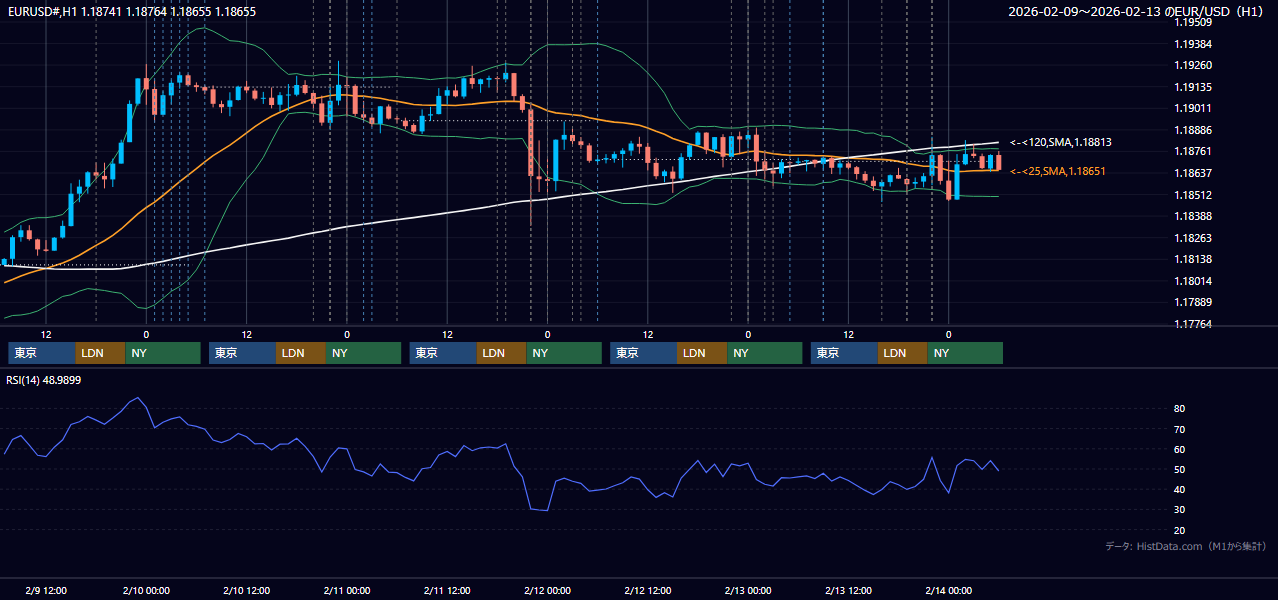Click the 2/11 00:00 time axis label
Viewport: 1278px width, 600px height.
pyautogui.click(x=347, y=590)
